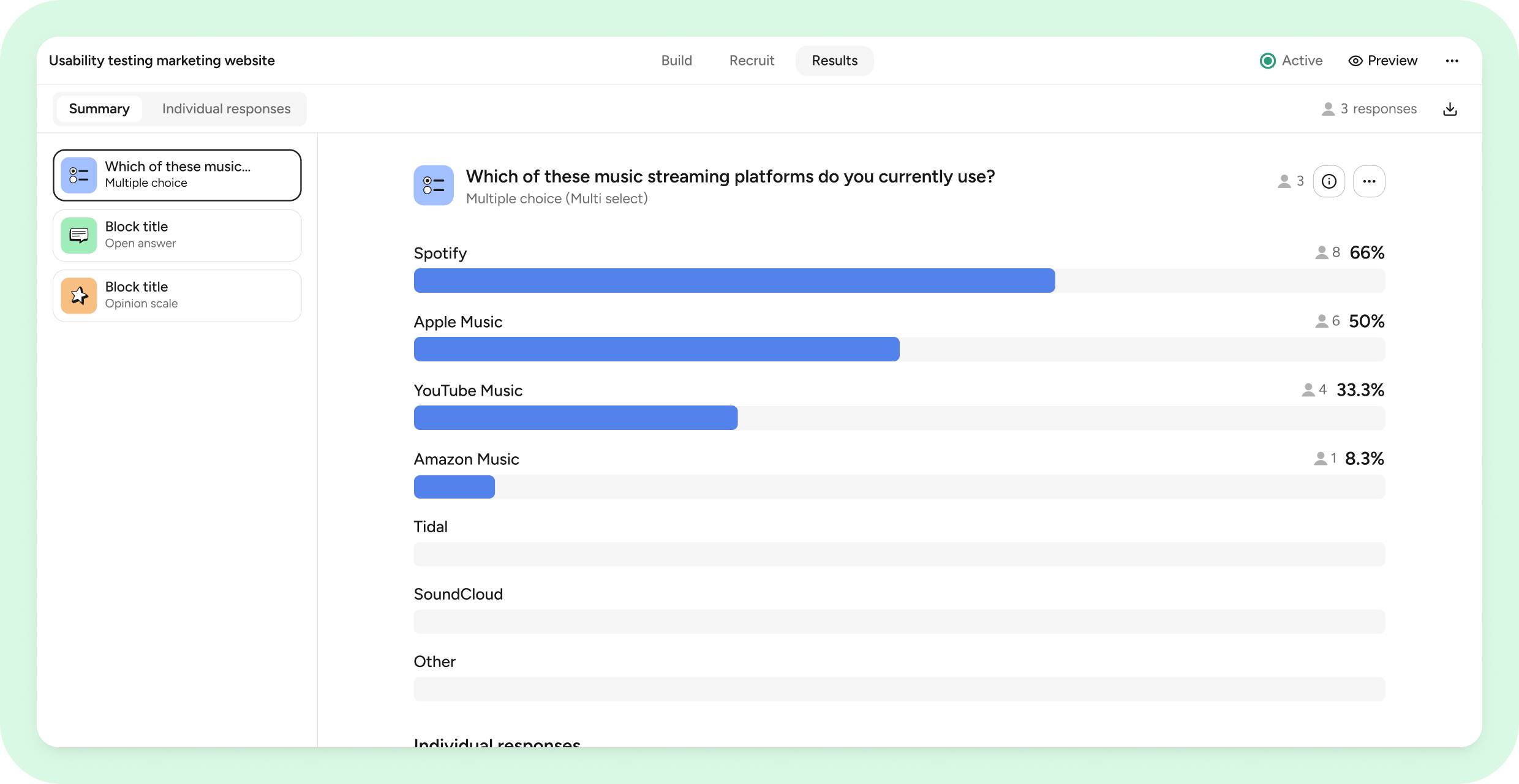Open the question's more options menu

click(1370, 181)
